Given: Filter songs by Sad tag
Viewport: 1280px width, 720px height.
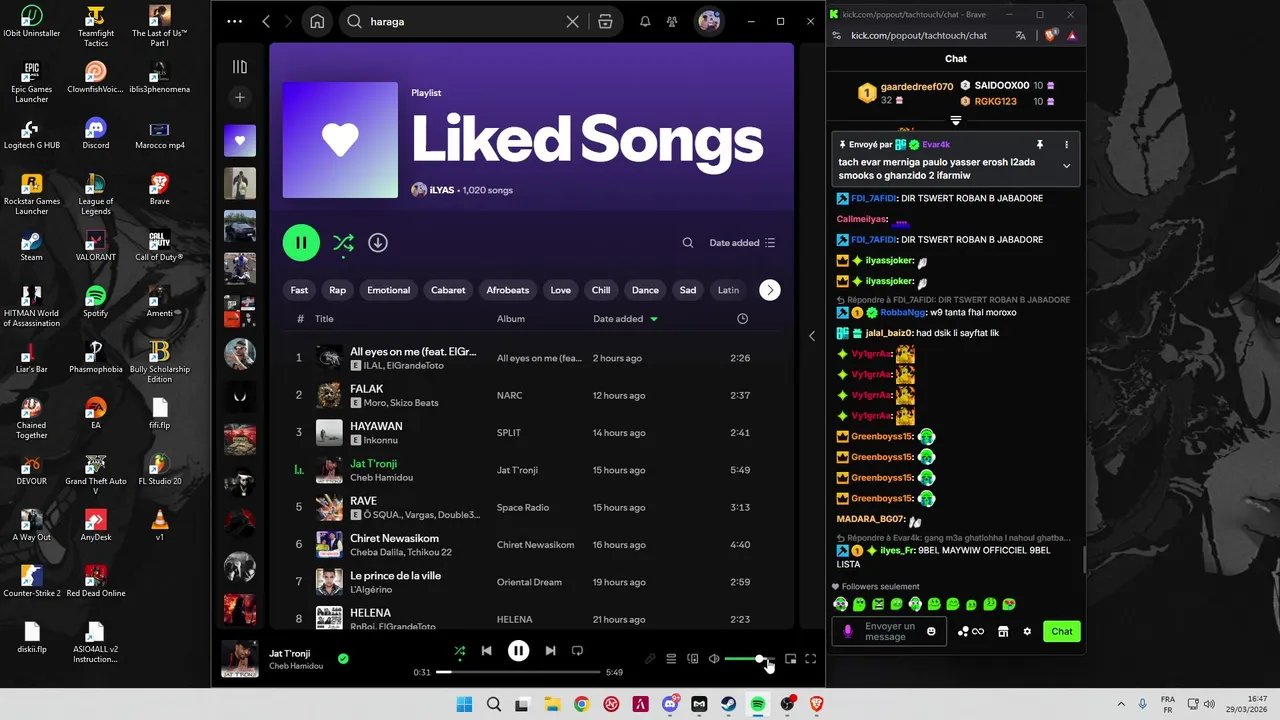Looking at the screenshot, I should coord(688,290).
